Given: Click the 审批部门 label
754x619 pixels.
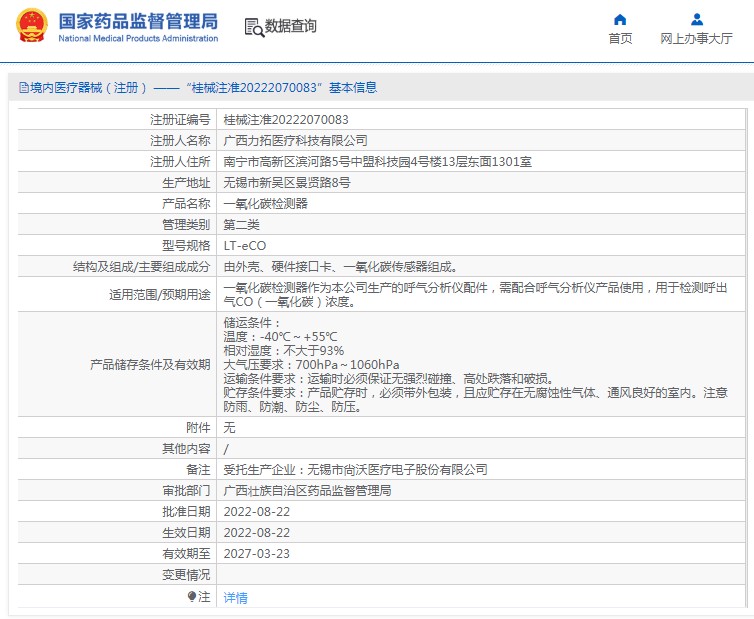Looking at the screenshot, I should 186,491.
